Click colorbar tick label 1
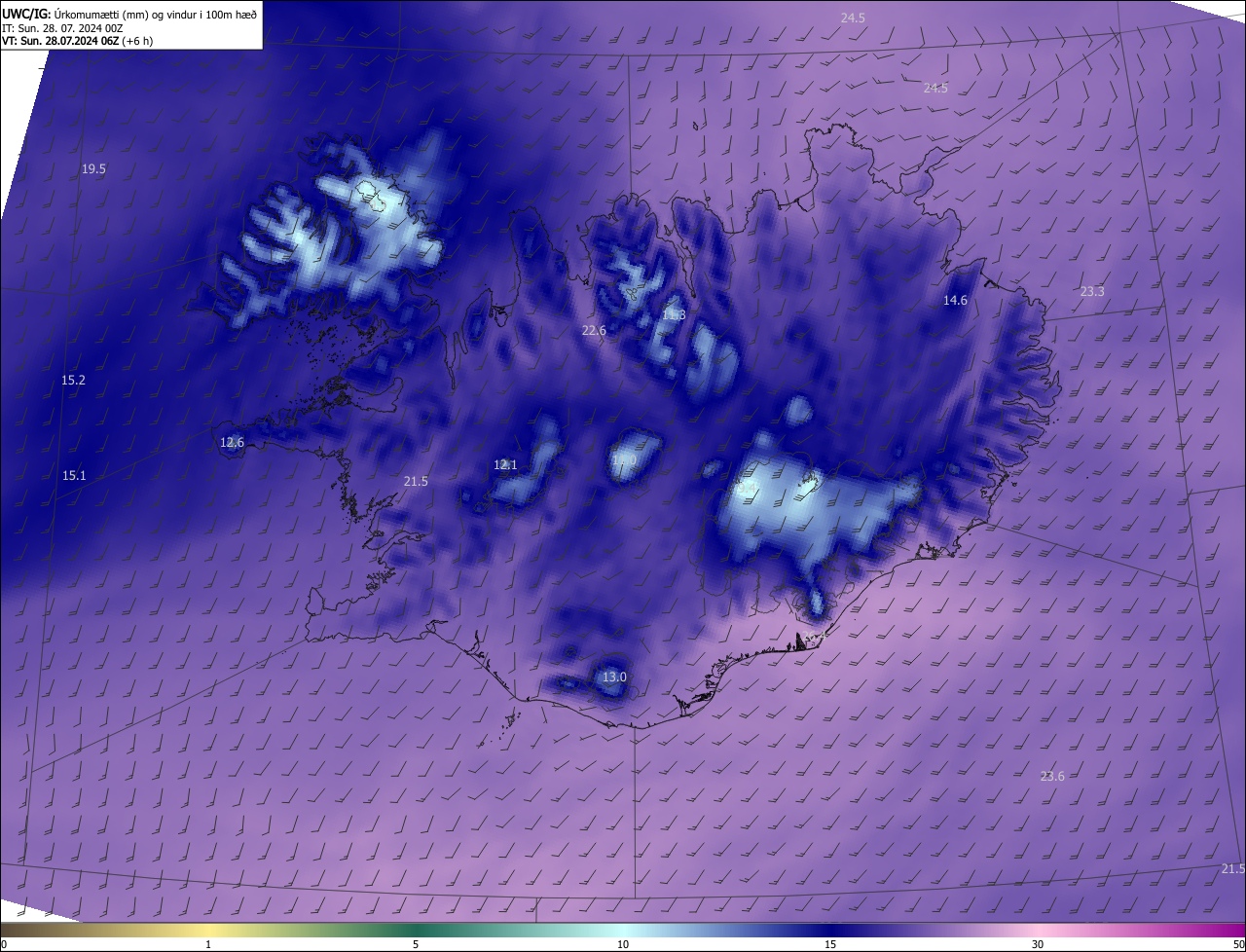 pyautogui.click(x=208, y=944)
